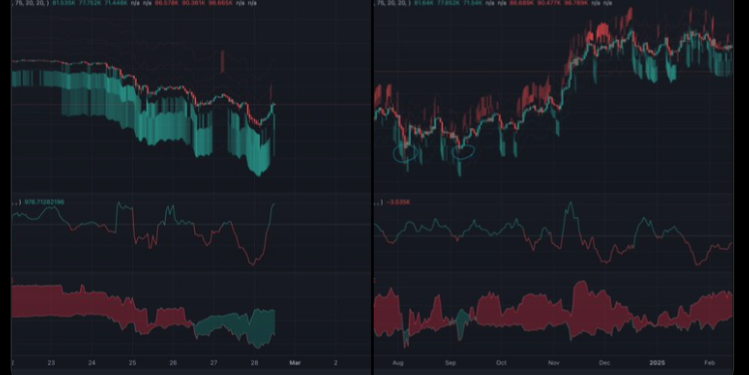Click the 'Feb' label on the right time axis
Viewport: 749px width, 375px height.
pyautogui.click(x=710, y=363)
